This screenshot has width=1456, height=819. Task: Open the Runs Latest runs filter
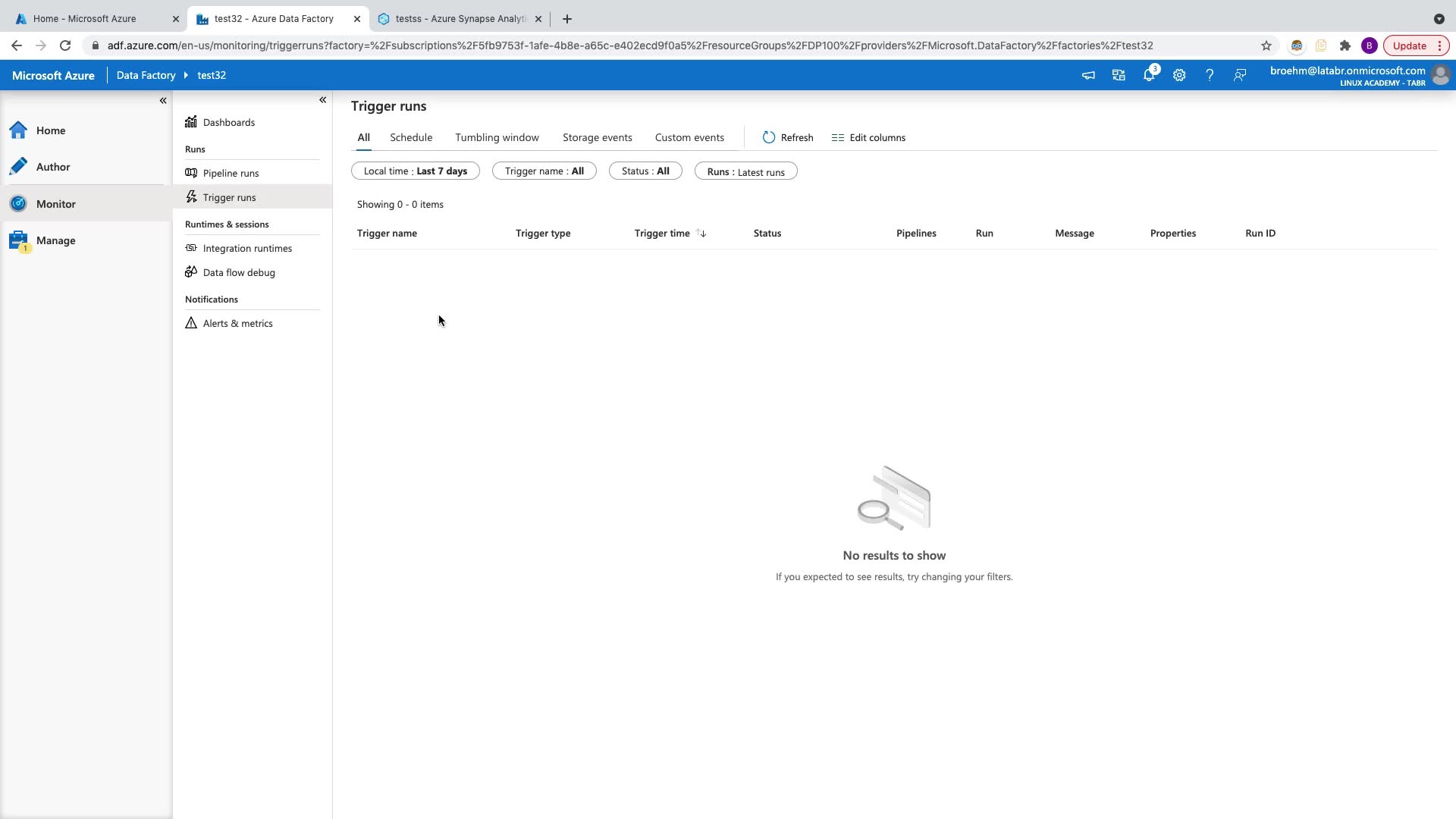point(745,171)
